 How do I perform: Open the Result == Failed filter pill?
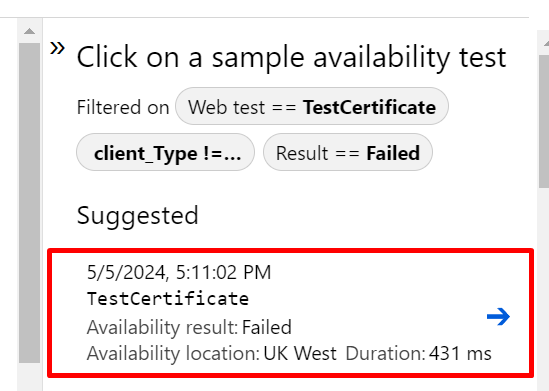[x=348, y=152]
